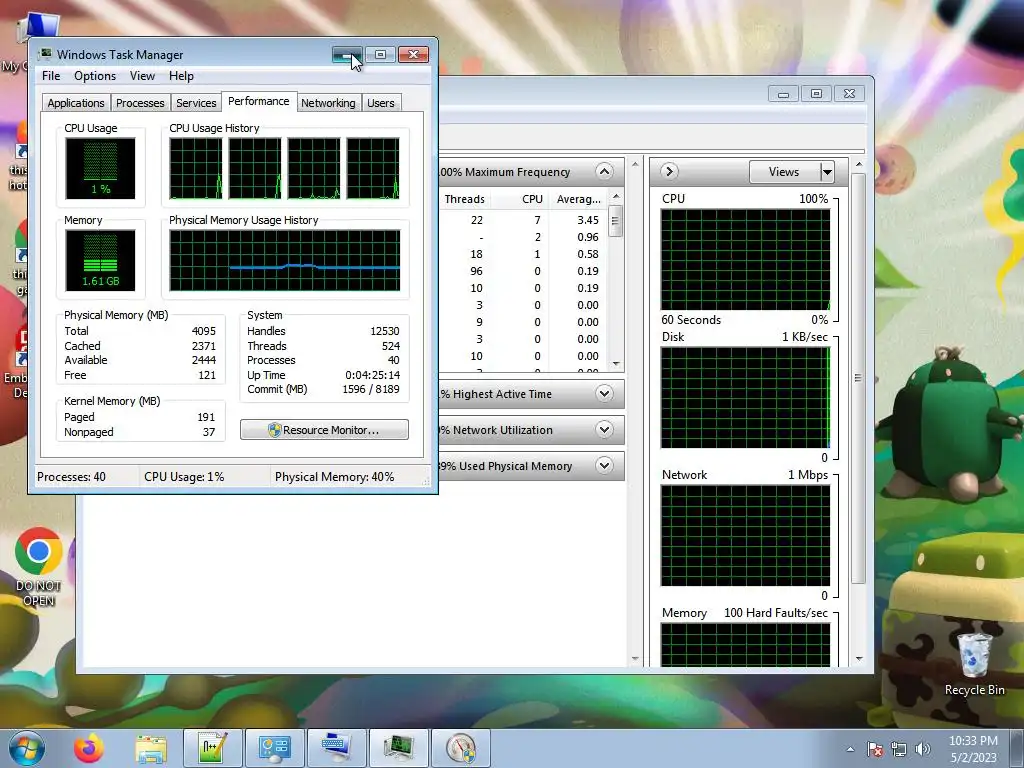
Task: Click Commit (MB) value 1596 / 8189
Action: point(371,389)
